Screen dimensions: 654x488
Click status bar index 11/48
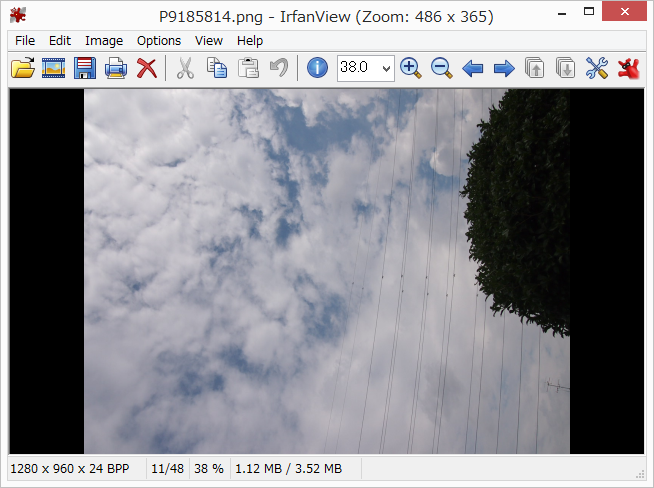click(x=167, y=469)
